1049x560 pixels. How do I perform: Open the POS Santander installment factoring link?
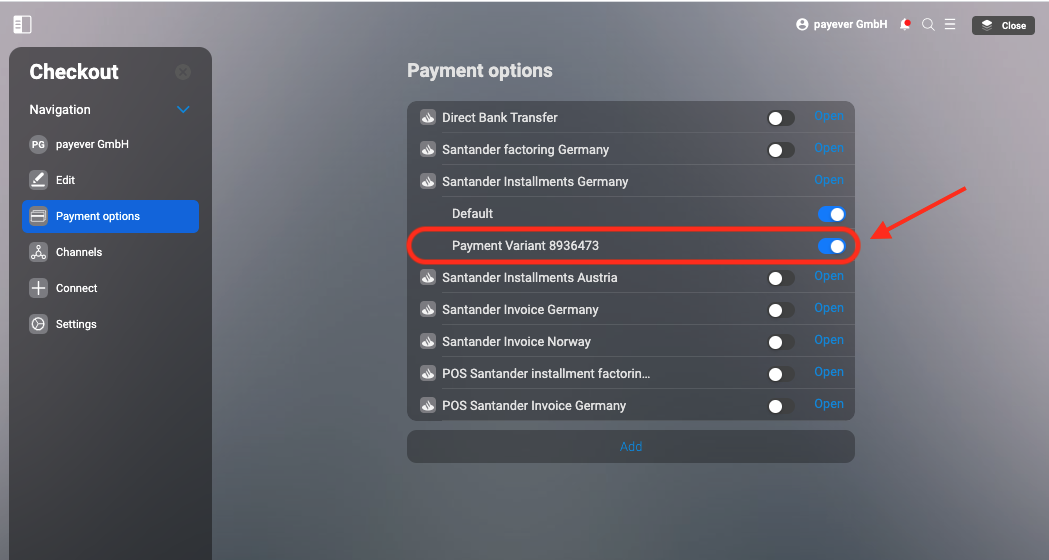click(829, 372)
